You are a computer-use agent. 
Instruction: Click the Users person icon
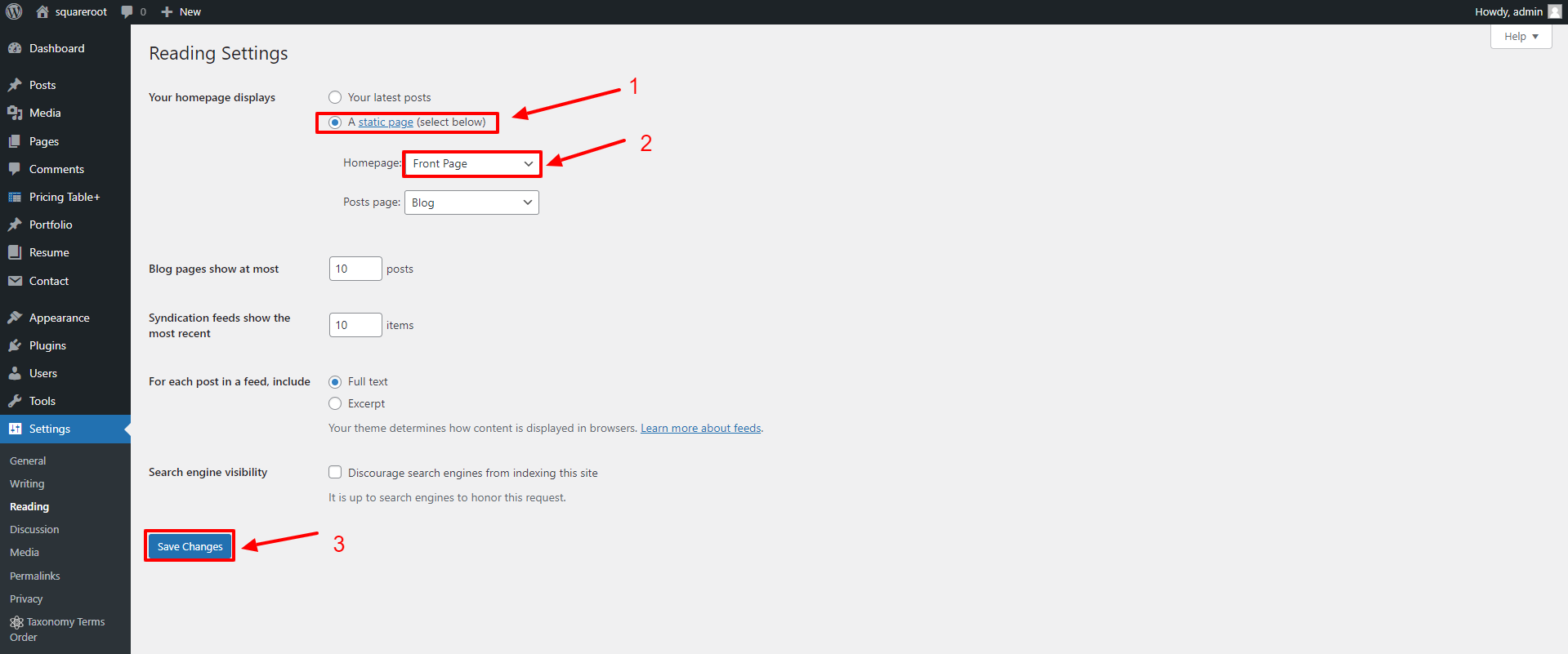15,373
